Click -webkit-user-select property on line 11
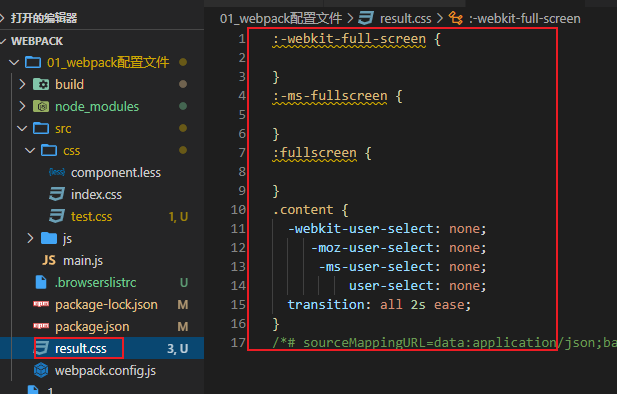Screen dimensions: 617x394 [x=360, y=229]
